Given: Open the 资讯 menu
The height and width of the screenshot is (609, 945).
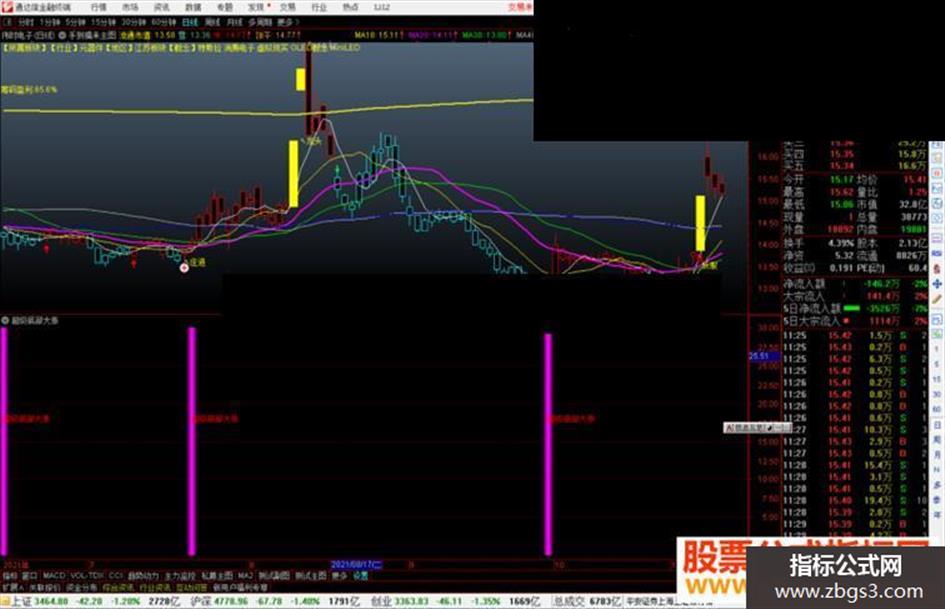Looking at the screenshot, I should (162, 7).
